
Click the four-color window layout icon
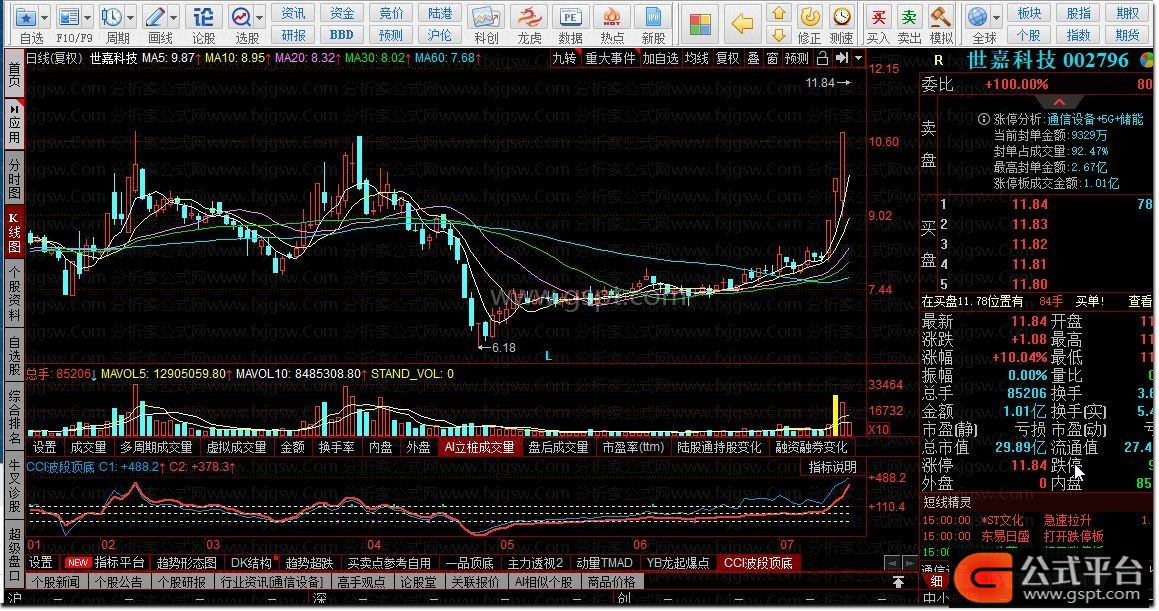tap(699, 24)
